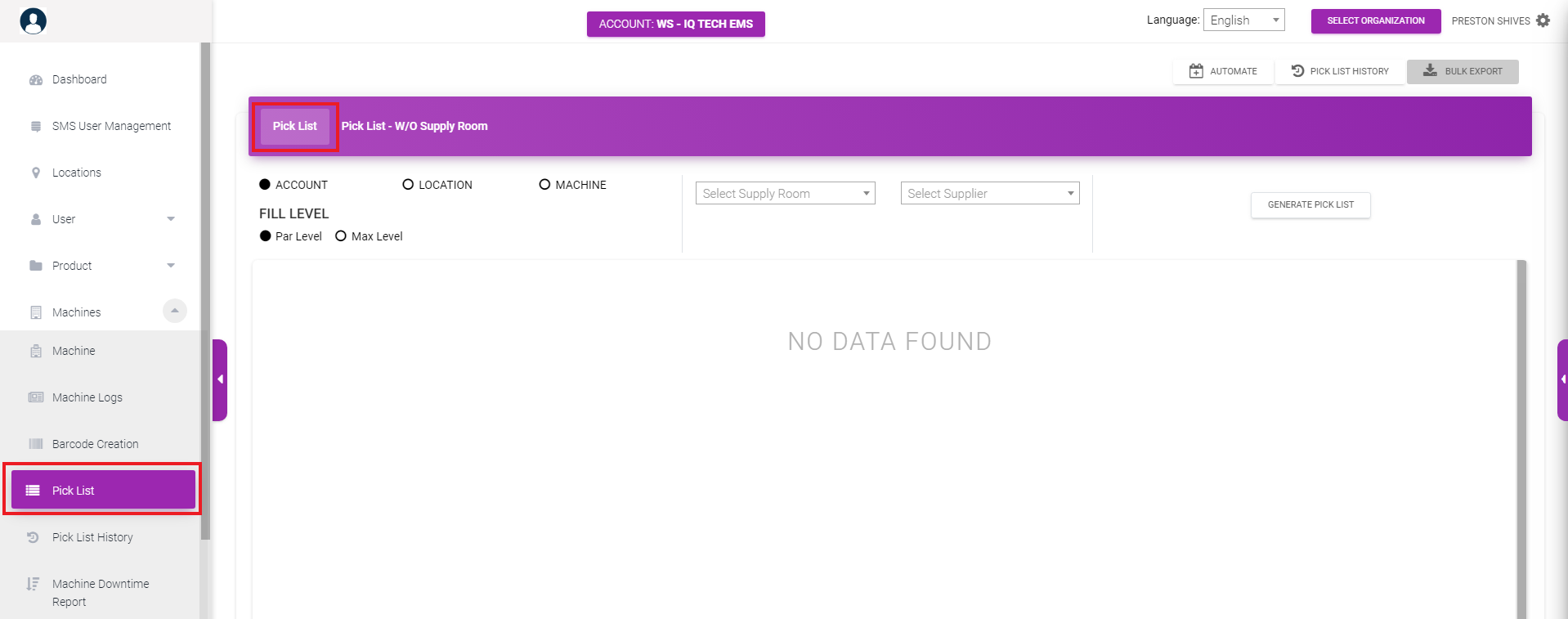
Task: Click the Automate calendar icon
Action: coord(1196,71)
